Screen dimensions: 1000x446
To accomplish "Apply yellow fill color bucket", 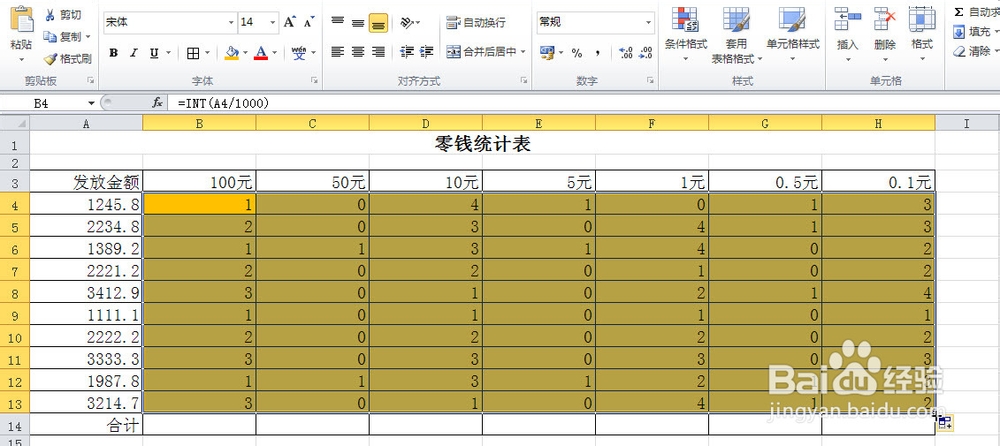I will (x=232, y=53).
